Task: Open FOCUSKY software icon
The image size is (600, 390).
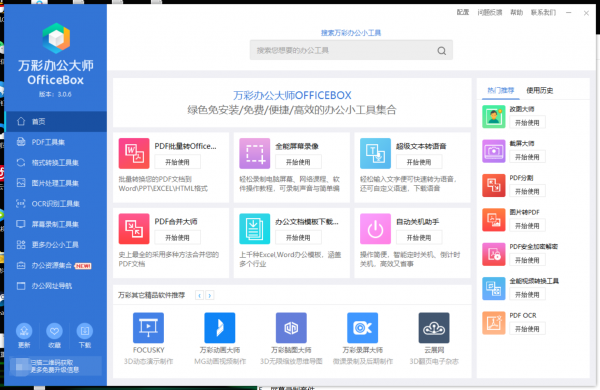Action: click(148, 328)
